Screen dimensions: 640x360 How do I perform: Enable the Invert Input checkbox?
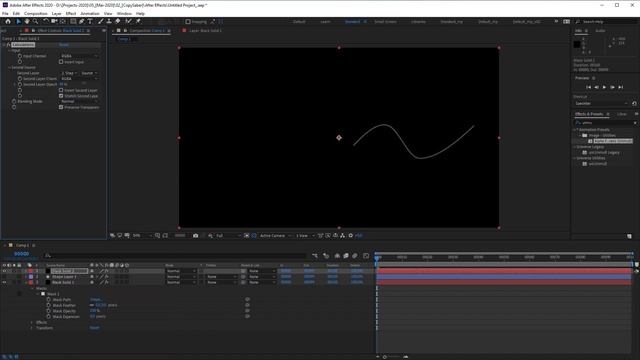tap(61, 62)
